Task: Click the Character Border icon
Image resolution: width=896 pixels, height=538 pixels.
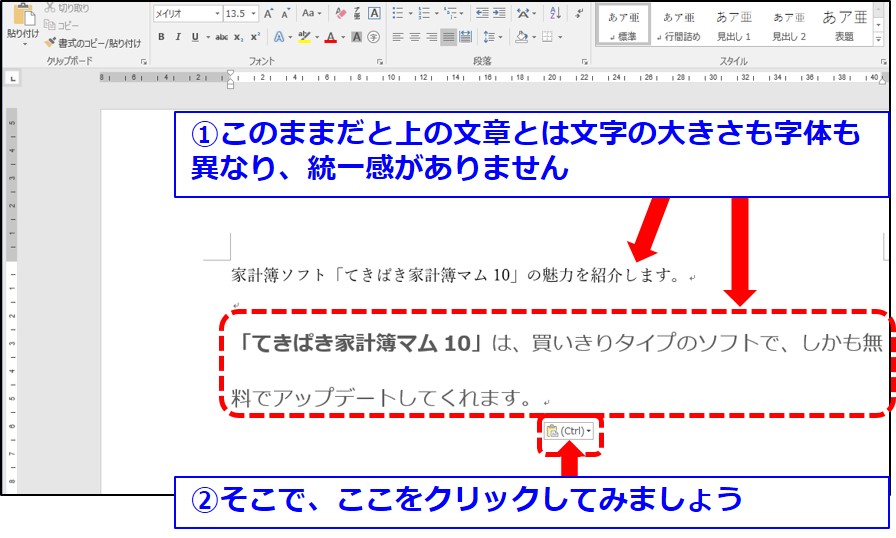Action: [x=374, y=13]
